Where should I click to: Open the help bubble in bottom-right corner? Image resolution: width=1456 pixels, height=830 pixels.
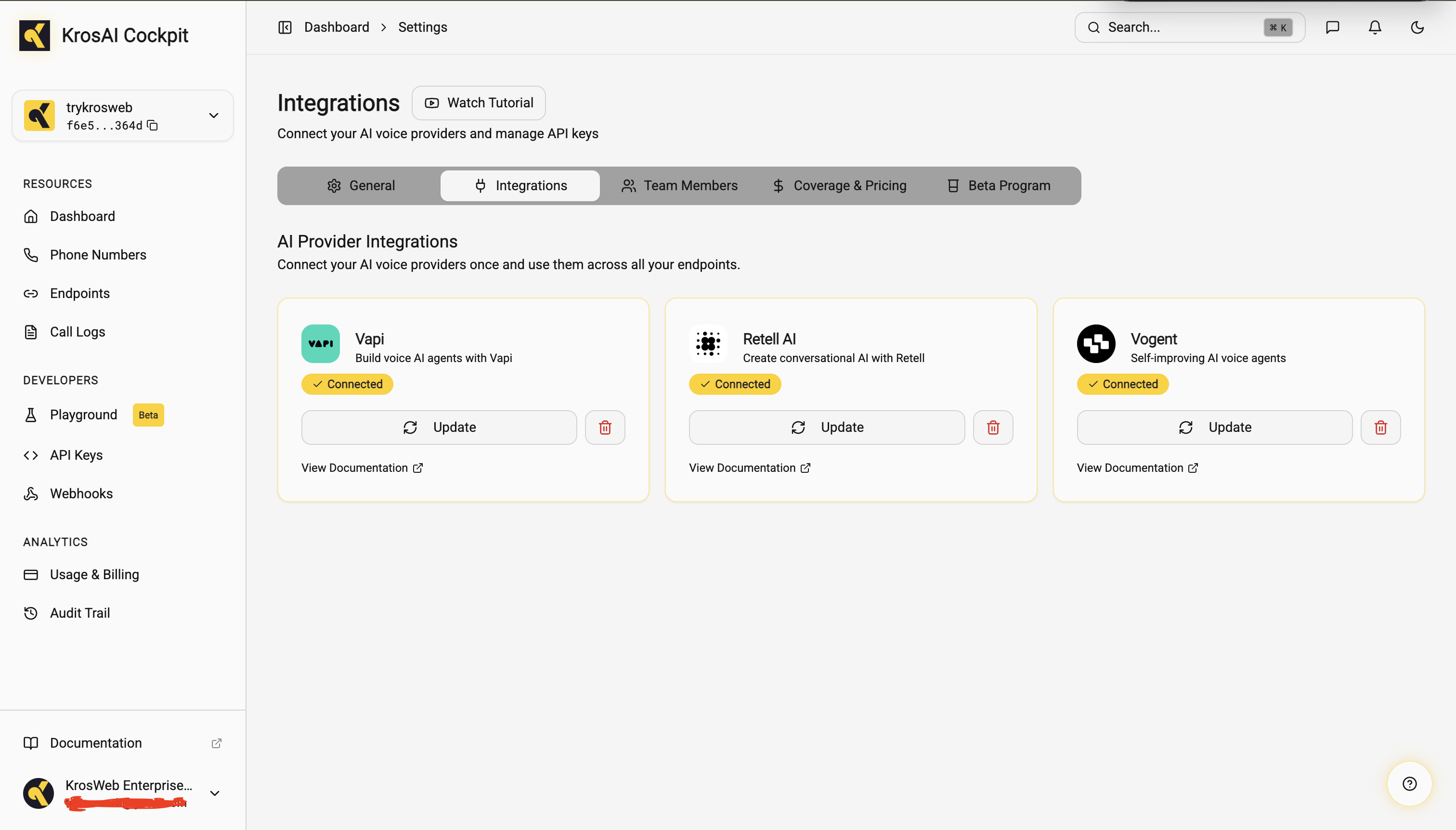[x=1409, y=783]
